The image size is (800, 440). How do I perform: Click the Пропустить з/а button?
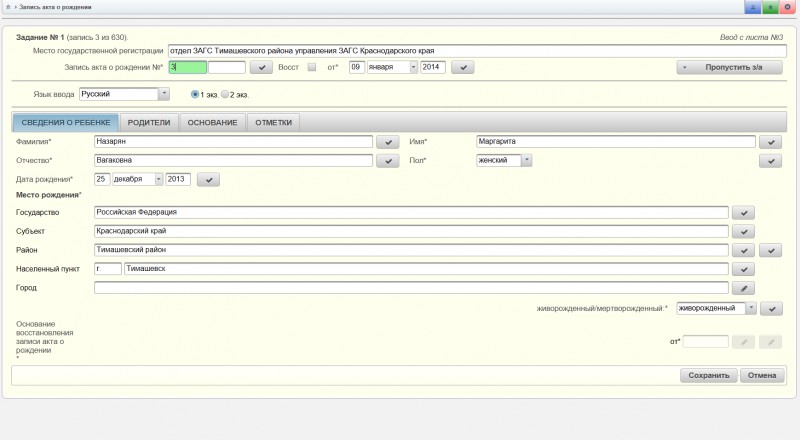click(730, 67)
